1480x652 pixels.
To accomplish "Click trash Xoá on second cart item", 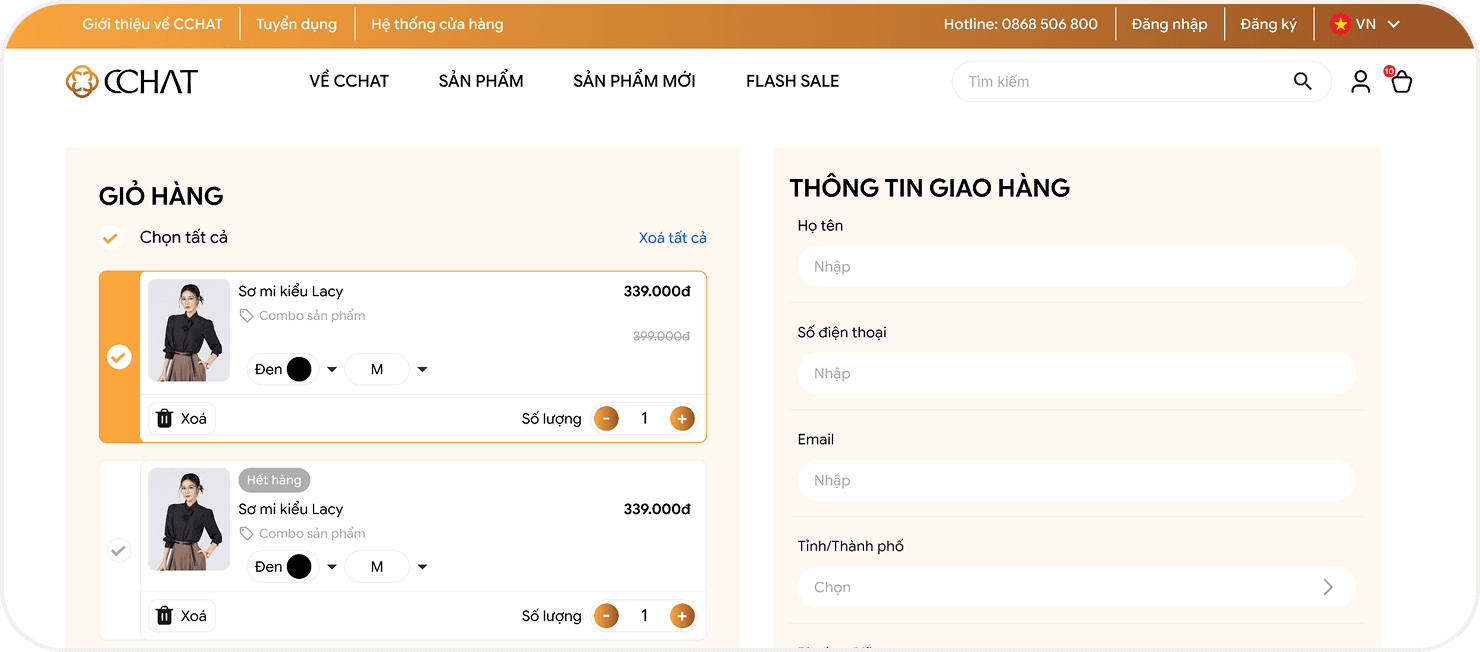I will pyautogui.click(x=182, y=616).
